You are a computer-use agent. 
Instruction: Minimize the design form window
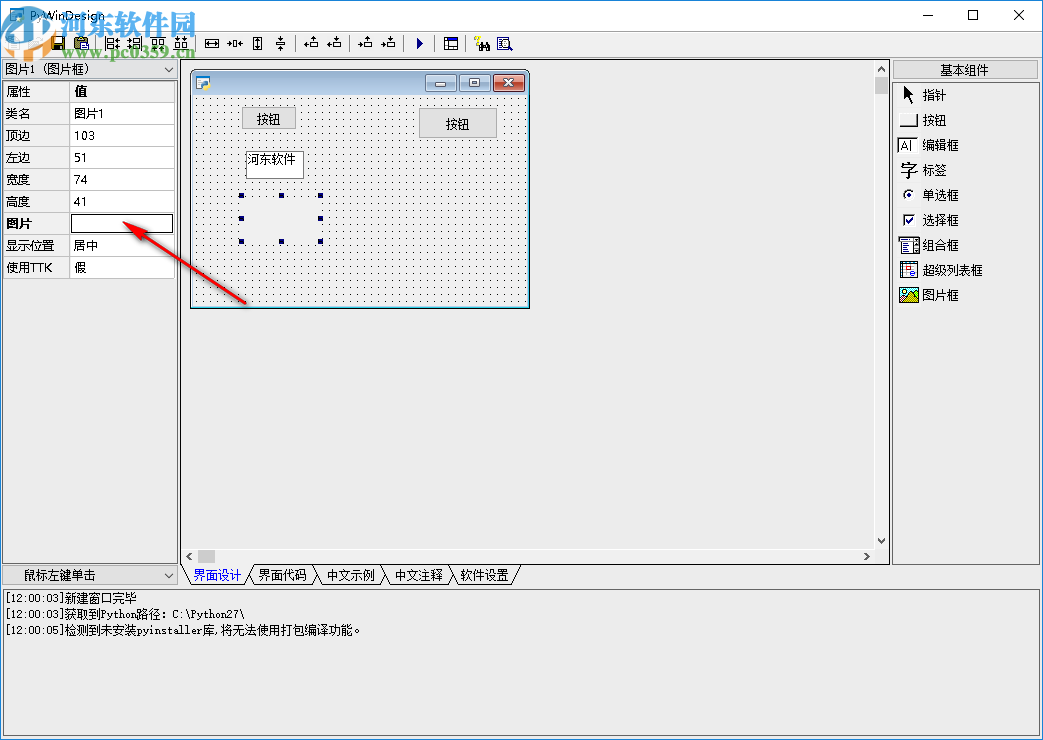[440, 83]
